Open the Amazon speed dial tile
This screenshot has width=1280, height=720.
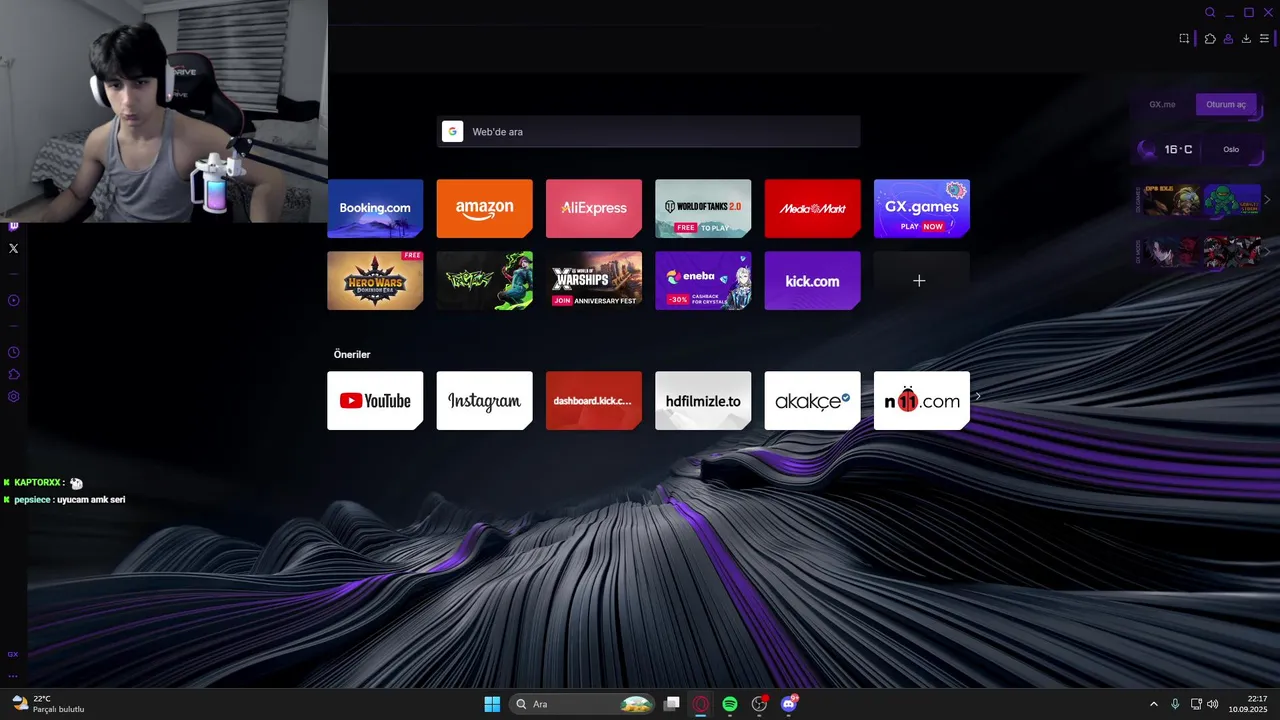484,208
